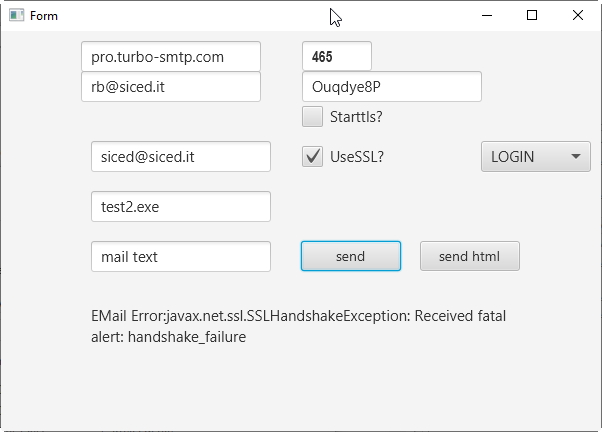Click the Form title text

(x=44, y=16)
